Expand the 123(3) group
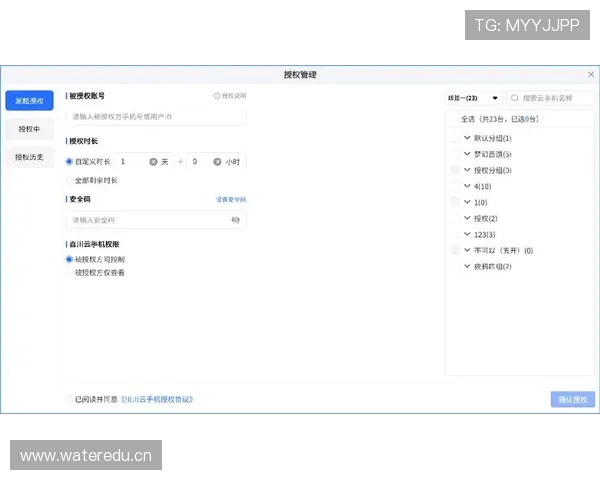 [x=467, y=234]
